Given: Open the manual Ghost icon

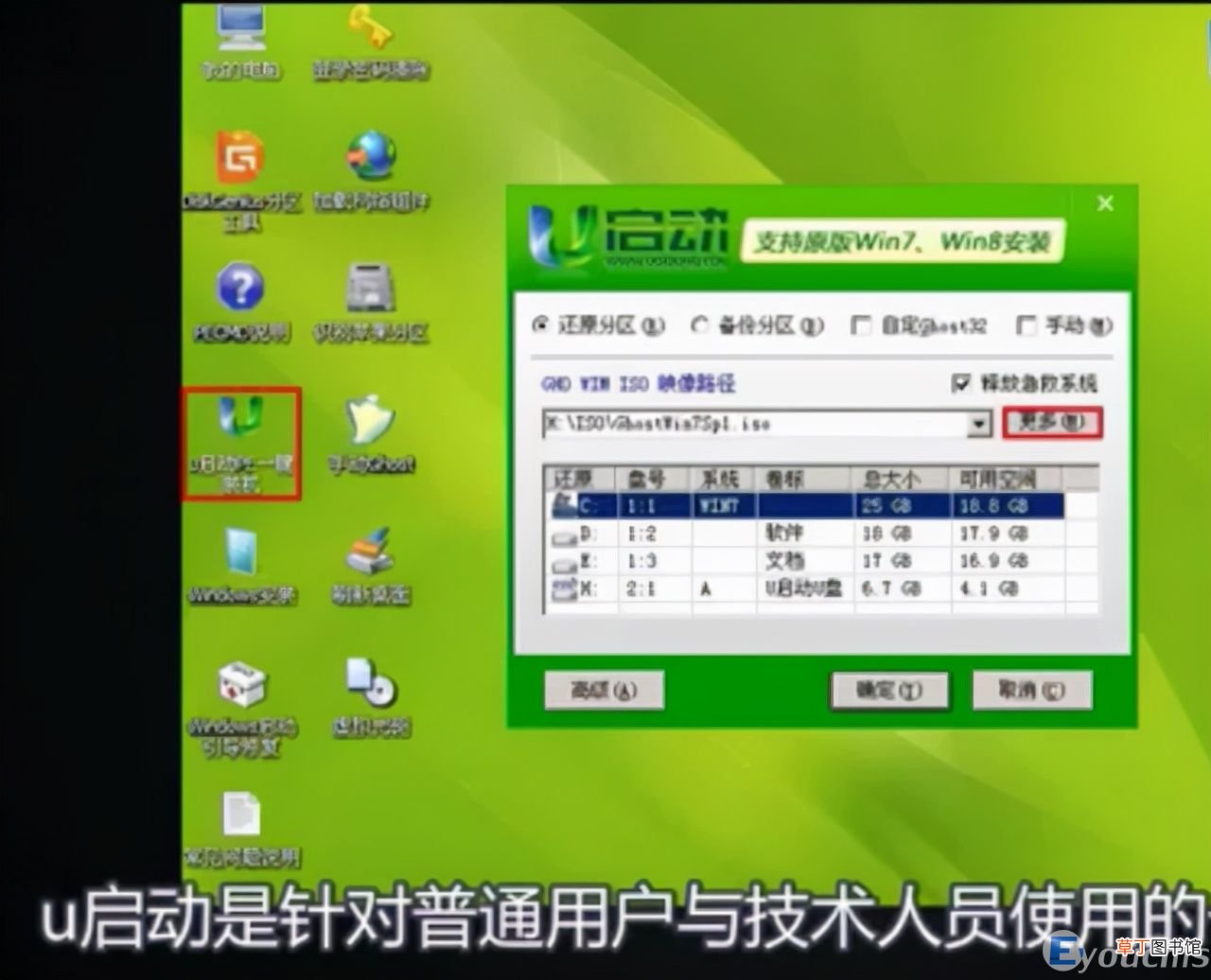Looking at the screenshot, I should 370,433.
